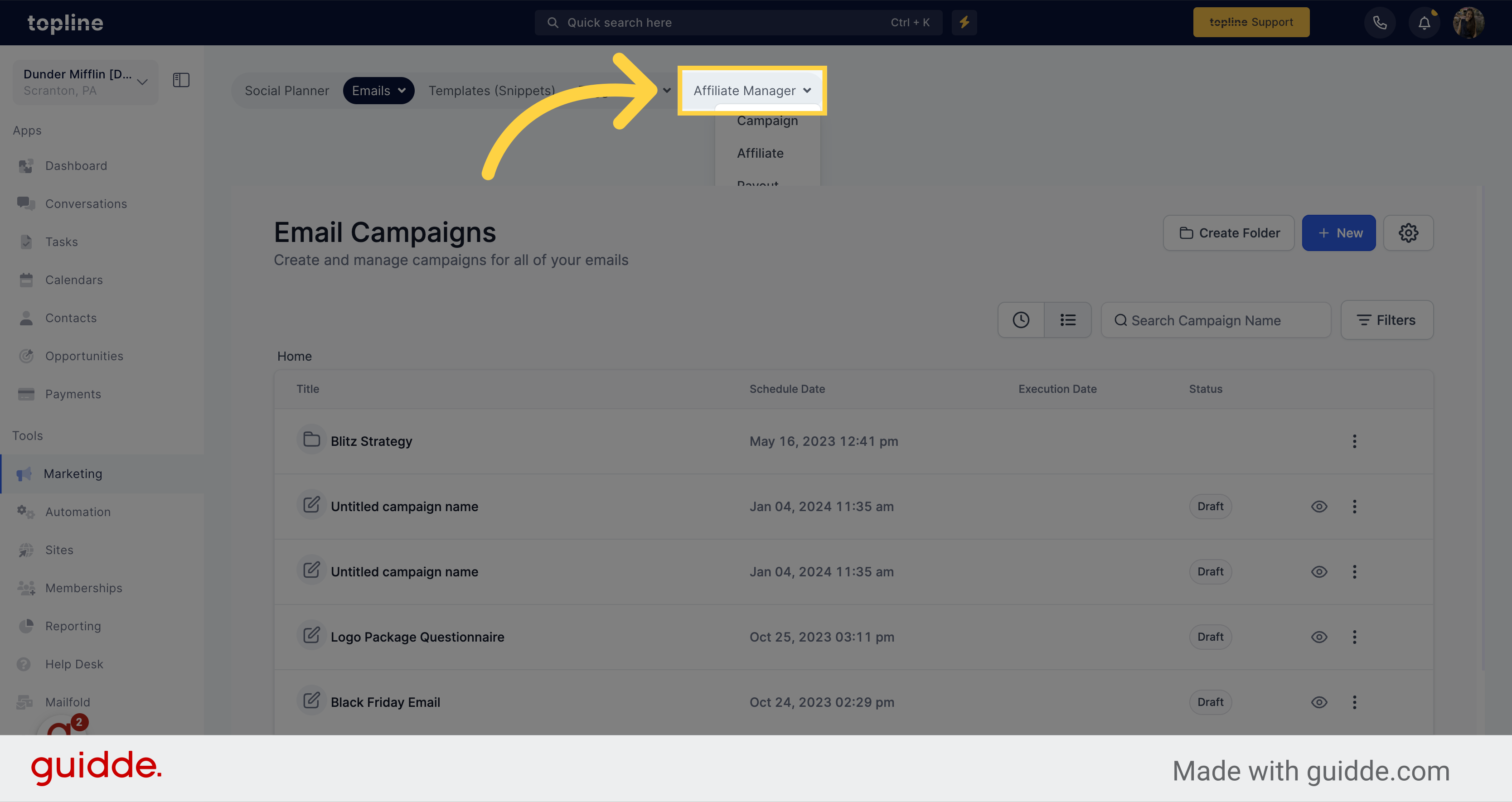Switch to Templates (Snippets) tab
This screenshot has height=802, width=1512.
tap(491, 91)
